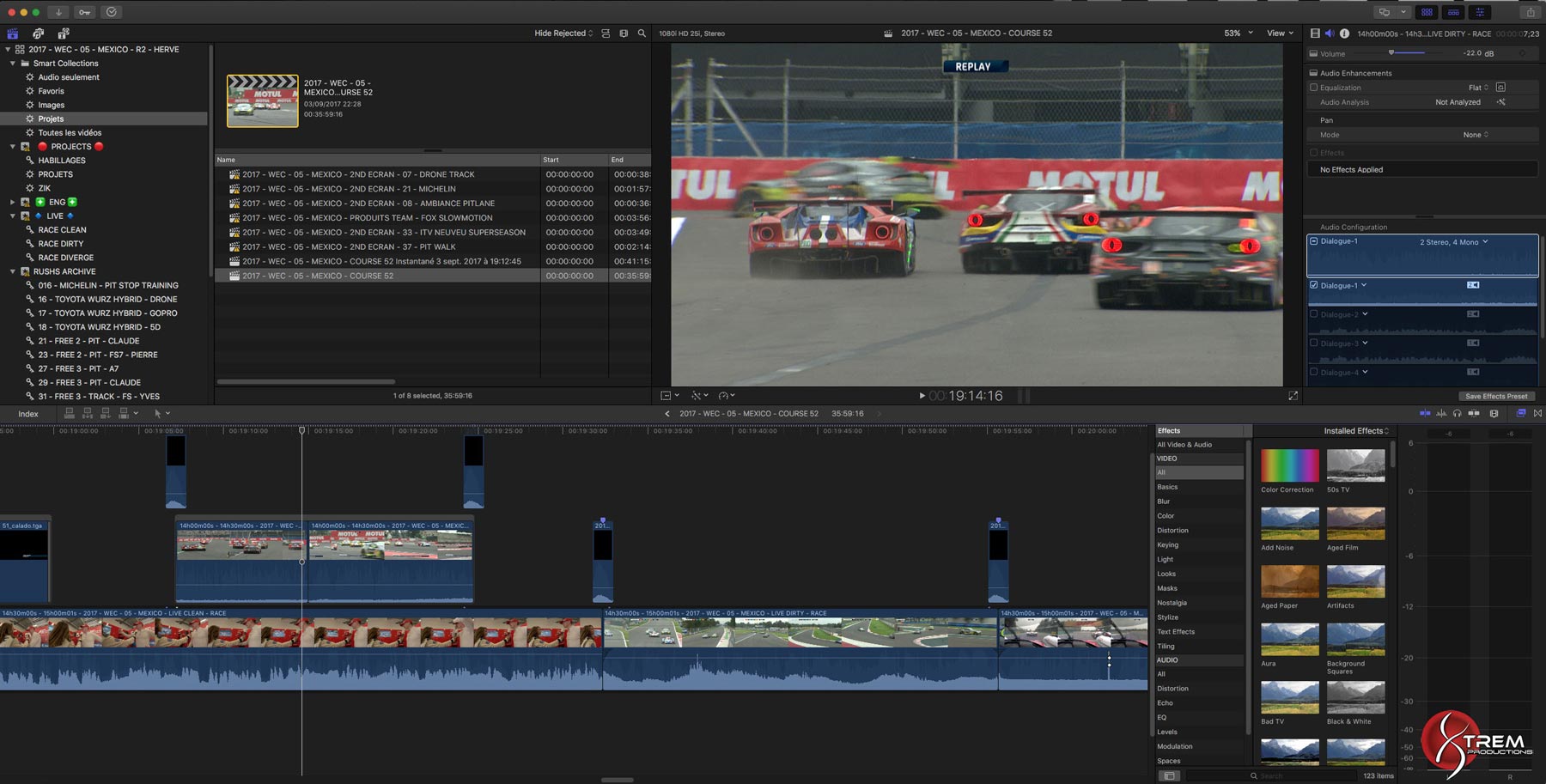Enable the Equalization checkbox
The image size is (1546, 784).
tap(1313, 88)
